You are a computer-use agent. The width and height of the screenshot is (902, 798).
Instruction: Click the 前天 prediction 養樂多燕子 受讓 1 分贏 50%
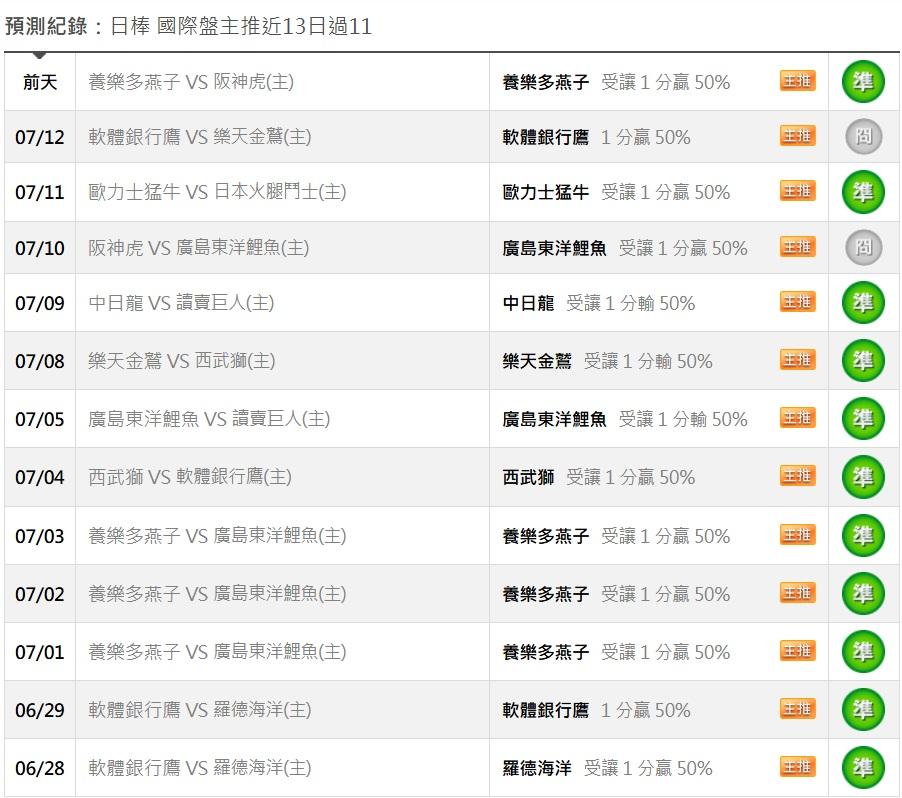tap(616, 82)
